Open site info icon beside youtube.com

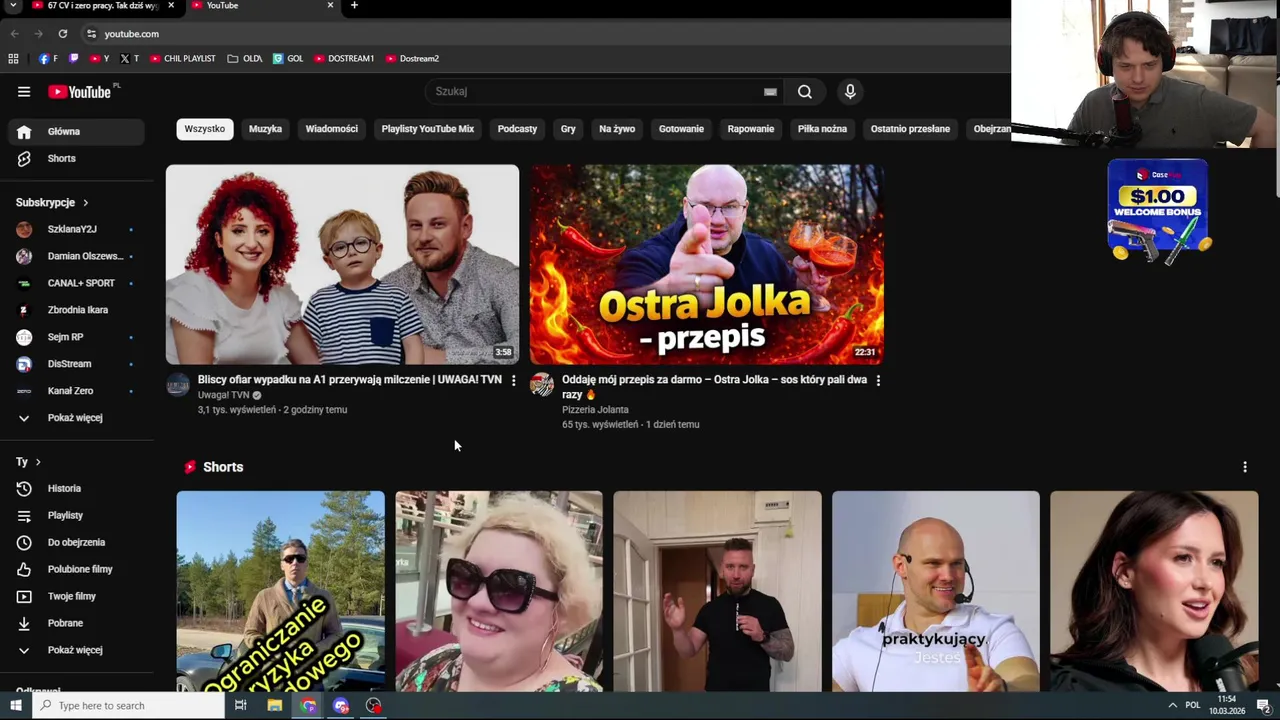pyautogui.click(x=91, y=34)
